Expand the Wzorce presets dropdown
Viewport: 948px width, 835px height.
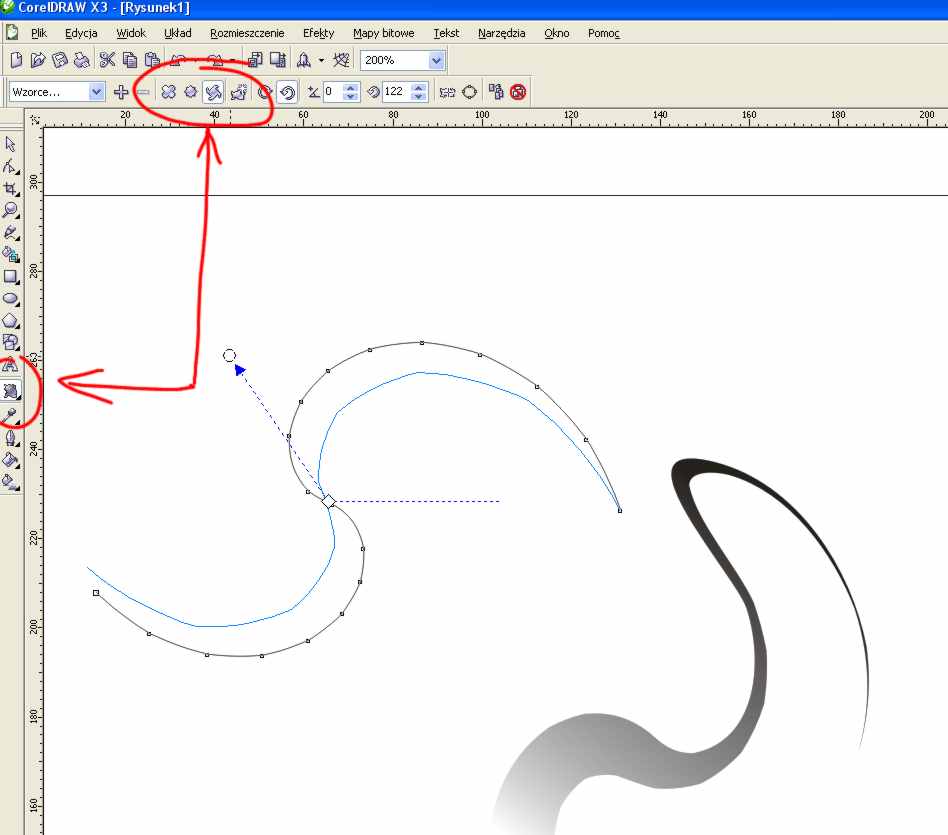pos(97,92)
